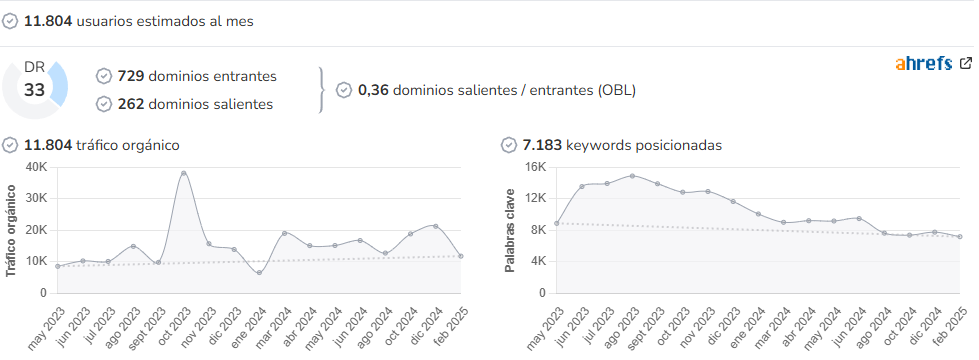
Task: Click check icon beside tráfico orgánico
Action: (9, 145)
